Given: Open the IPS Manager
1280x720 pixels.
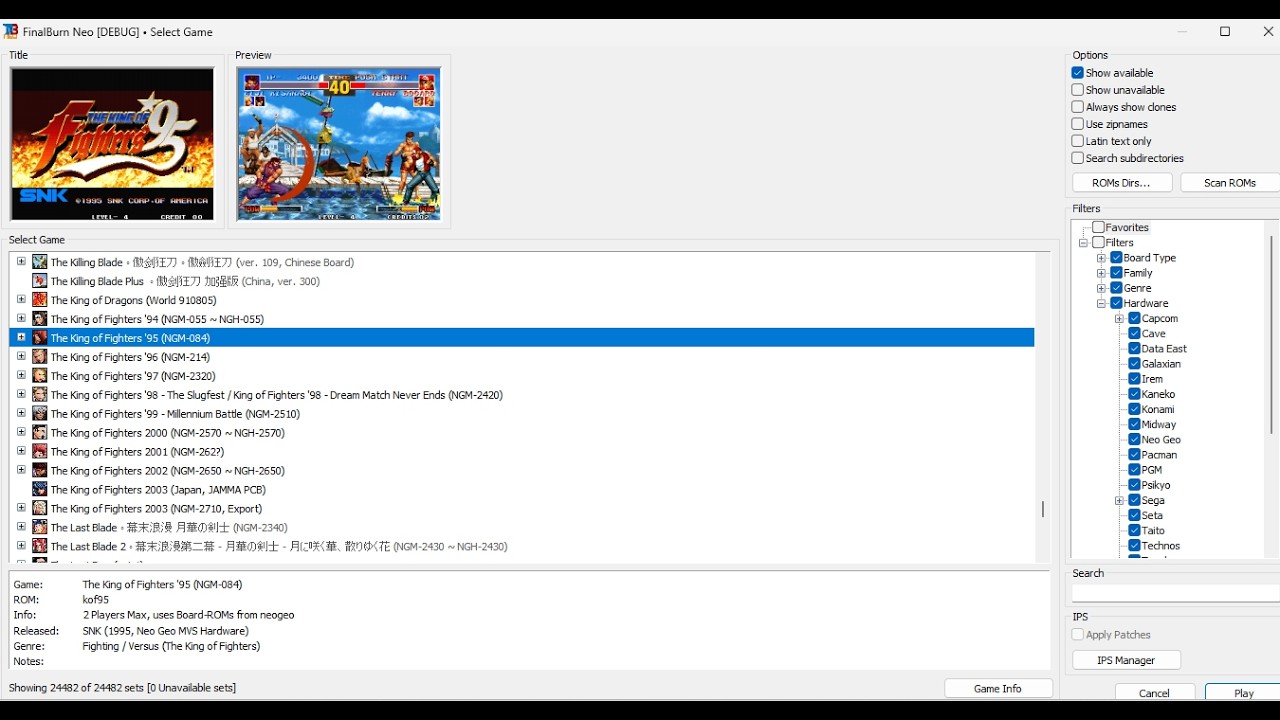Looking at the screenshot, I should [1126, 661].
